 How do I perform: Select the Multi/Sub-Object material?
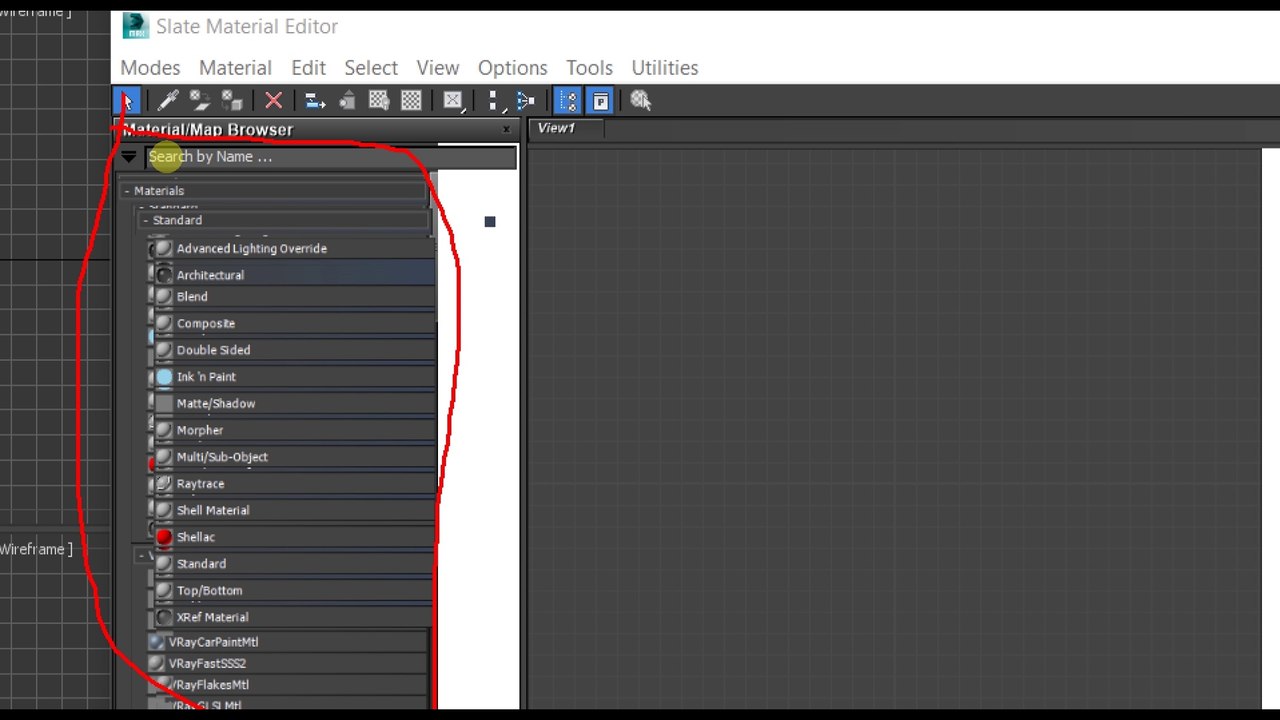(292, 457)
